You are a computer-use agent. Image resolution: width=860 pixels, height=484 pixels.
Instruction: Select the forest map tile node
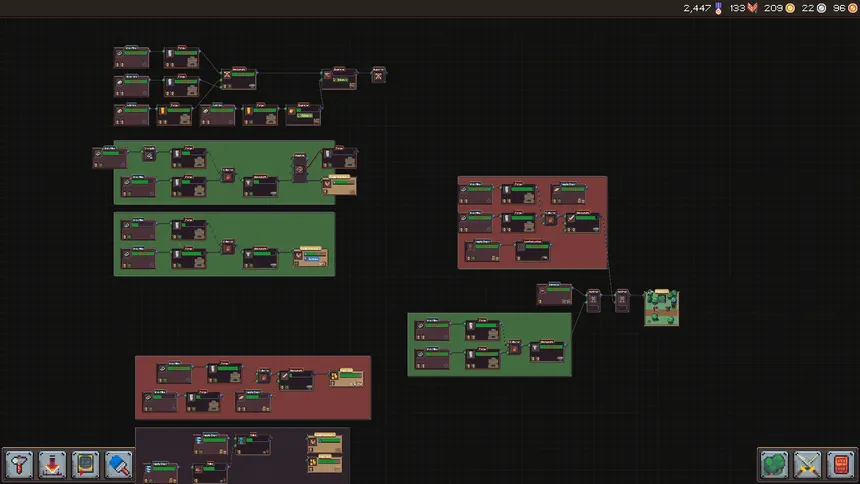[x=661, y=307]
